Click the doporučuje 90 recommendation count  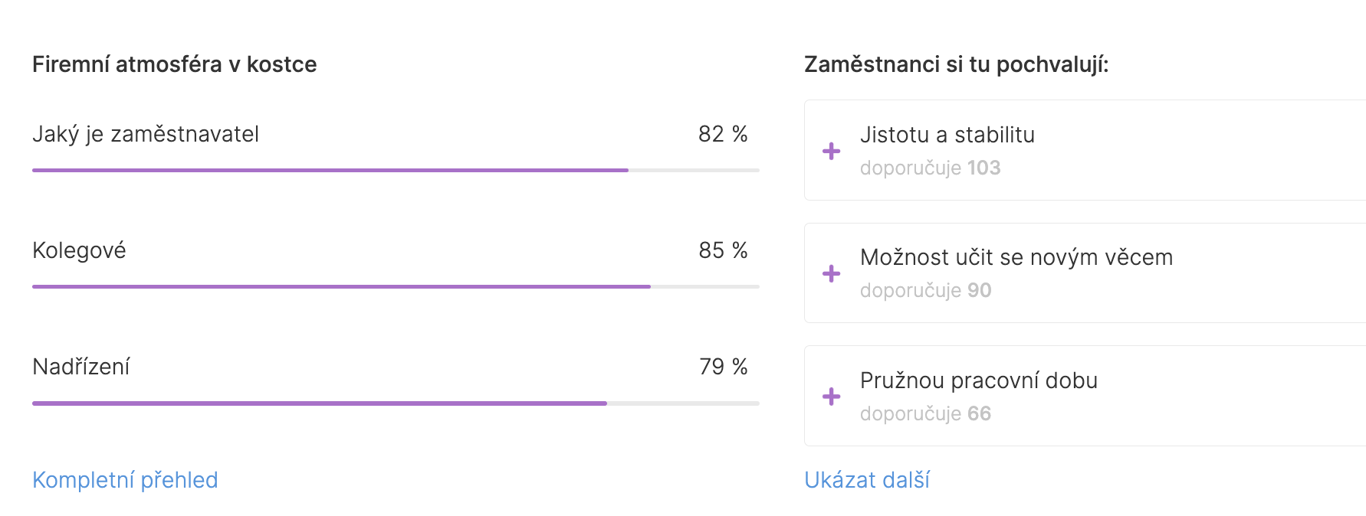(x=925, y=291)
